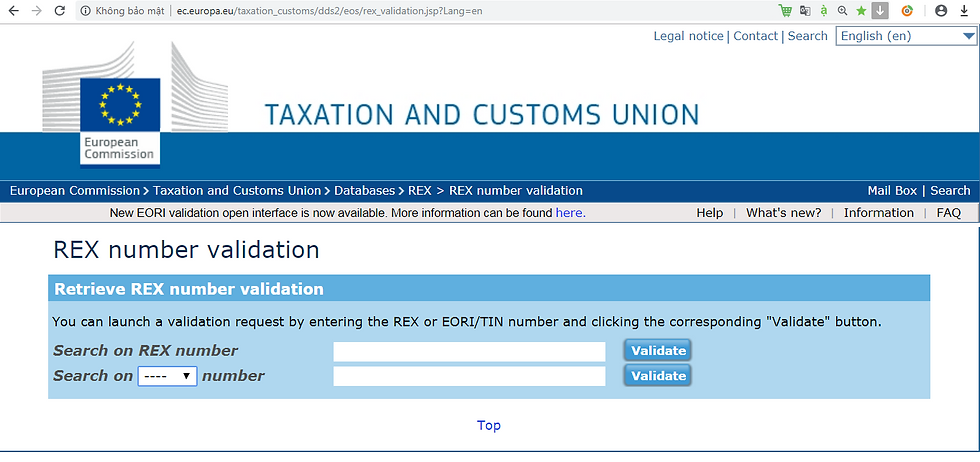This screenshot has width=980, height=462.
Task: Click the REX number validation page title
Action: [186, 250]
